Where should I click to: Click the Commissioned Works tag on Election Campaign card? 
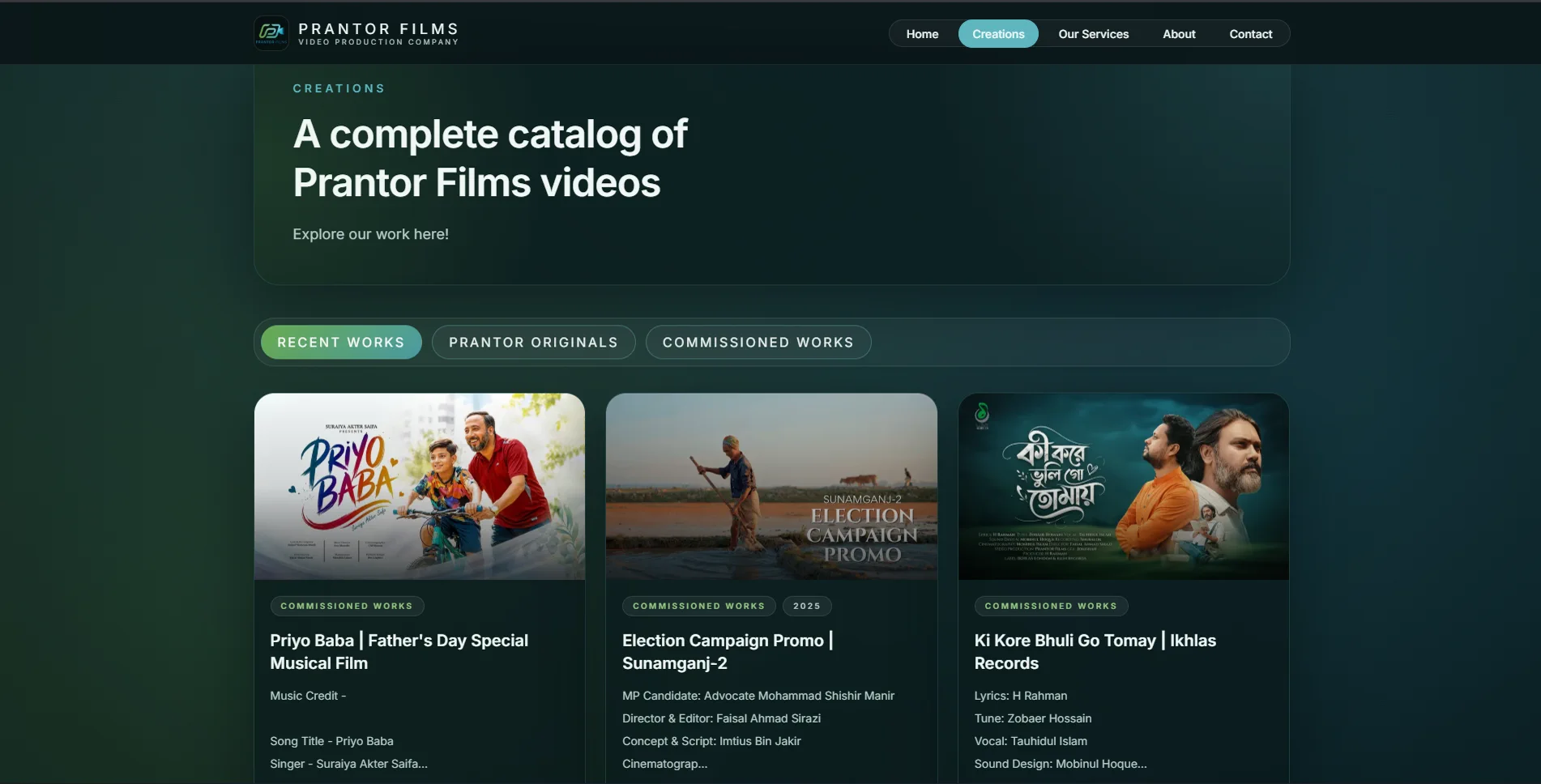point(698,606)
